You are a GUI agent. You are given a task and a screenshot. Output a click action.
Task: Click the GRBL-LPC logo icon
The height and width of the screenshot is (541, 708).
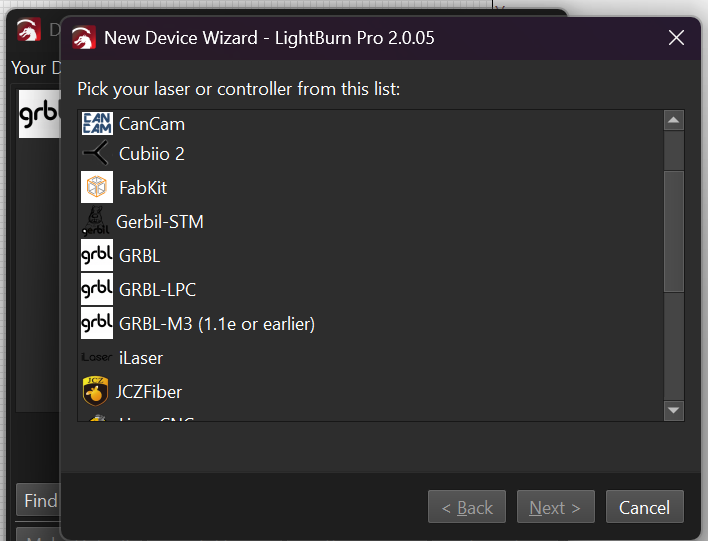[x=97, y=289]
